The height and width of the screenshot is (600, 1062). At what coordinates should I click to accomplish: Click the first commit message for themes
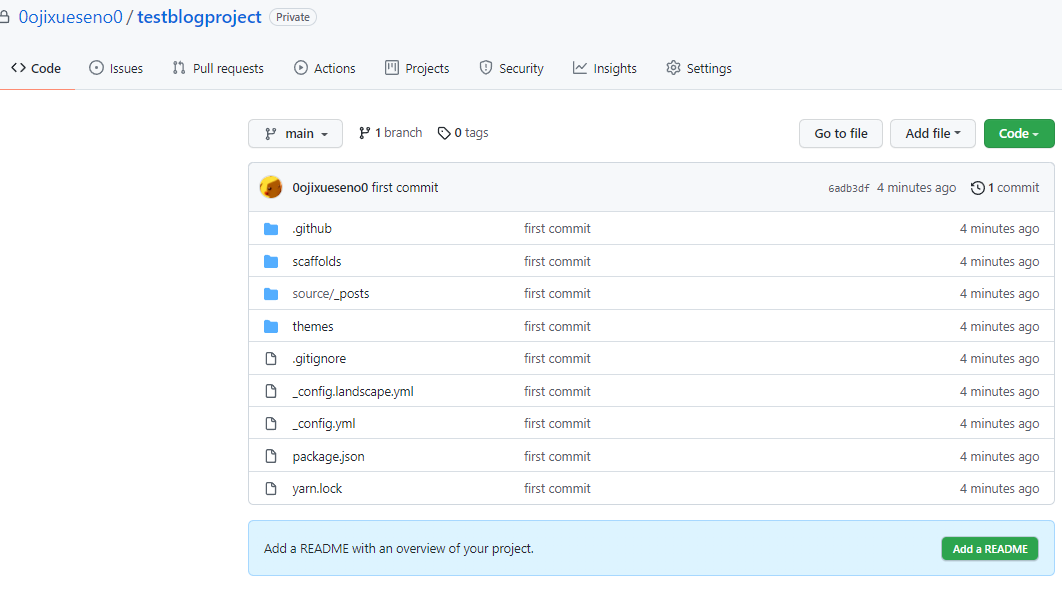point(557,326)
